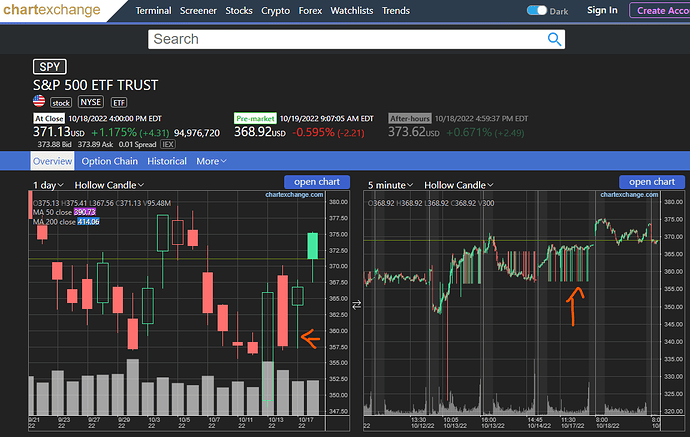Click open chart above daily chart
Screen dimensions: 690x437
point(317,182)
